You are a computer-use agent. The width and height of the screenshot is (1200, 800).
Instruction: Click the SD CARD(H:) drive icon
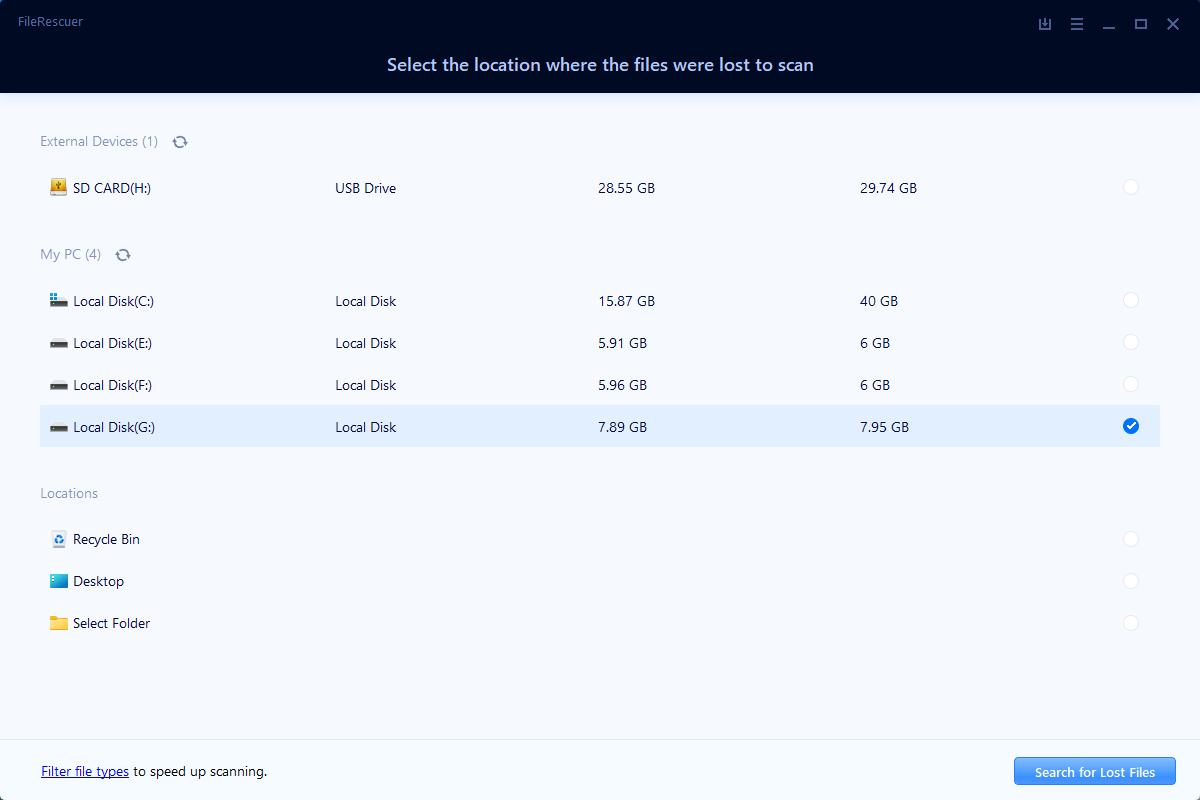tap(59, 187)
